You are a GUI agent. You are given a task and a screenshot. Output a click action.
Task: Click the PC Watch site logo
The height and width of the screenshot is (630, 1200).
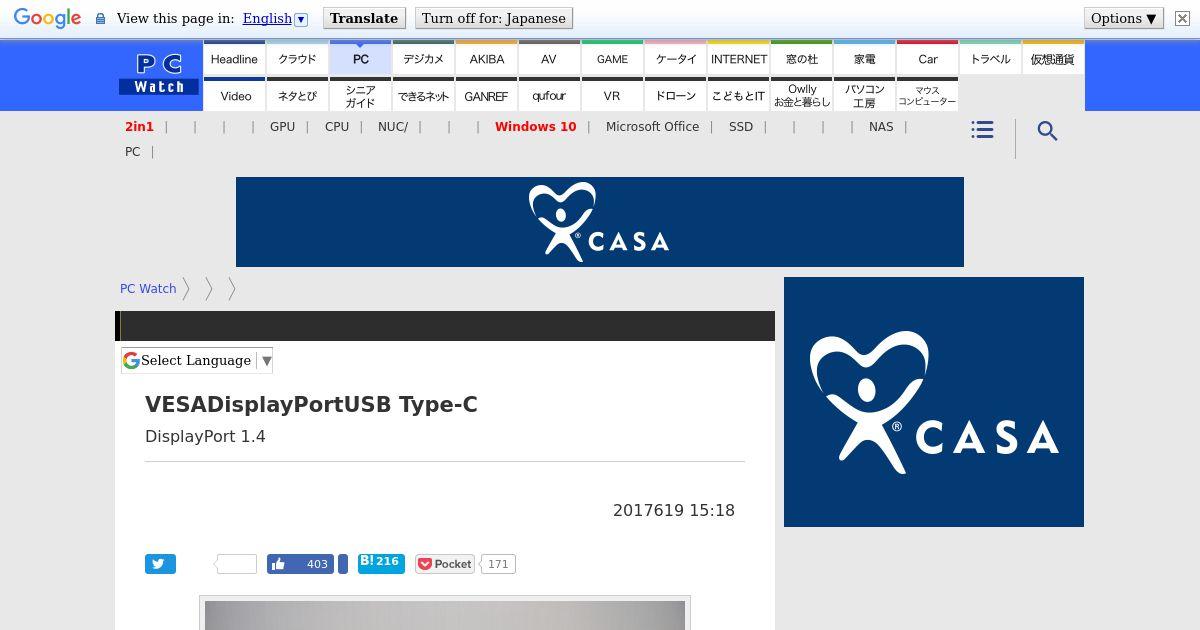(x=159, y=75)
